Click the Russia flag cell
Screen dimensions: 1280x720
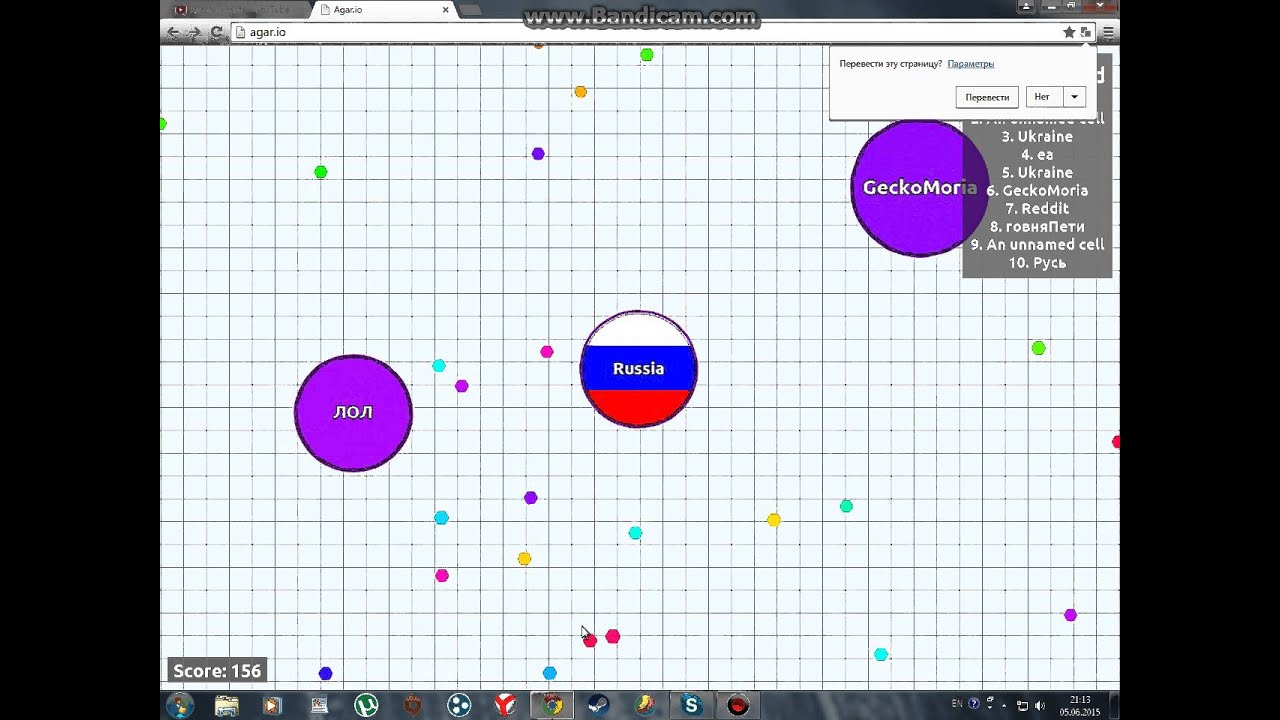[x=638, y=369]
